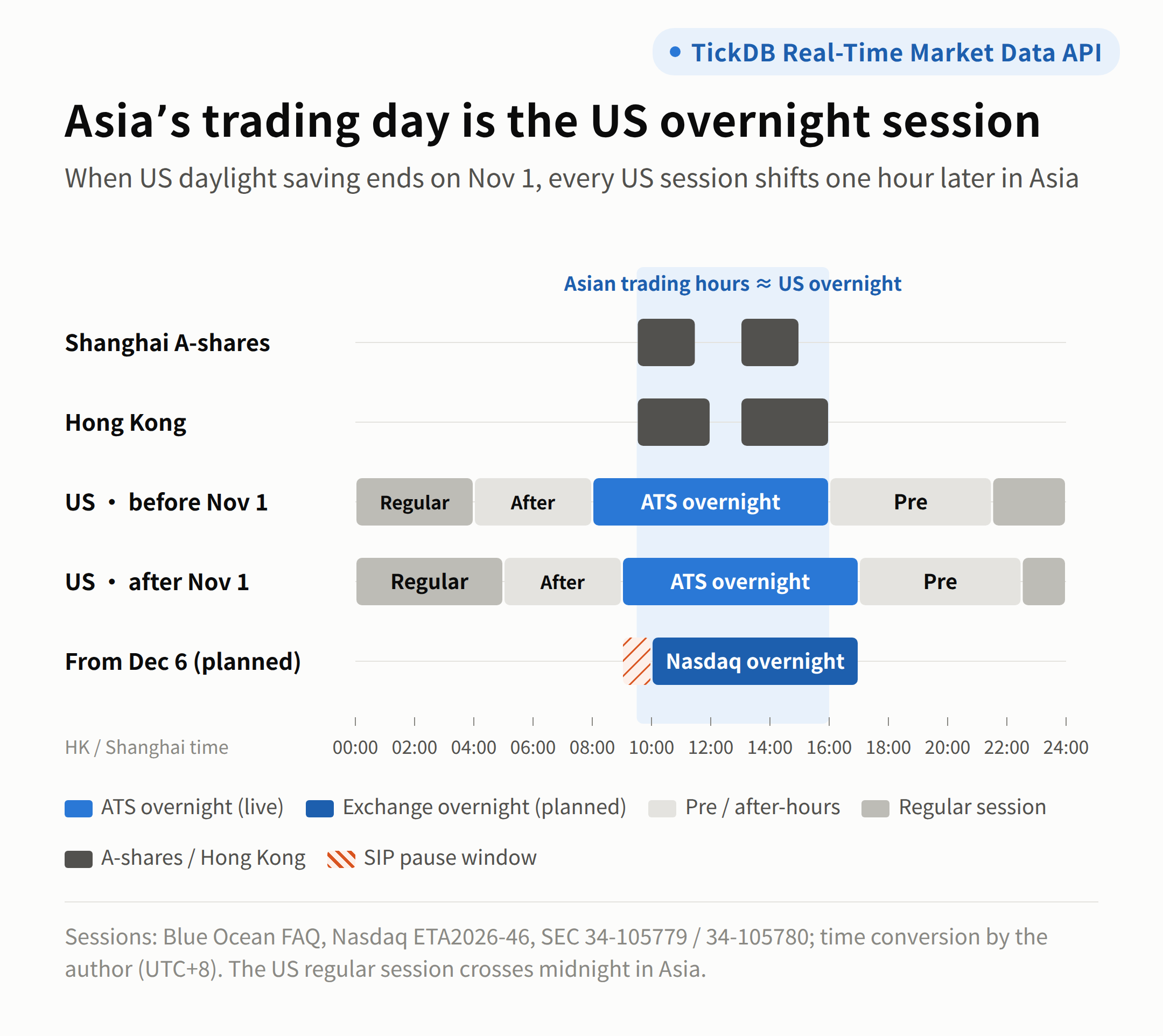Click the Regular block in US before Nov 1 row
The image size is (1163, 1036).
[x=415, y=501]
